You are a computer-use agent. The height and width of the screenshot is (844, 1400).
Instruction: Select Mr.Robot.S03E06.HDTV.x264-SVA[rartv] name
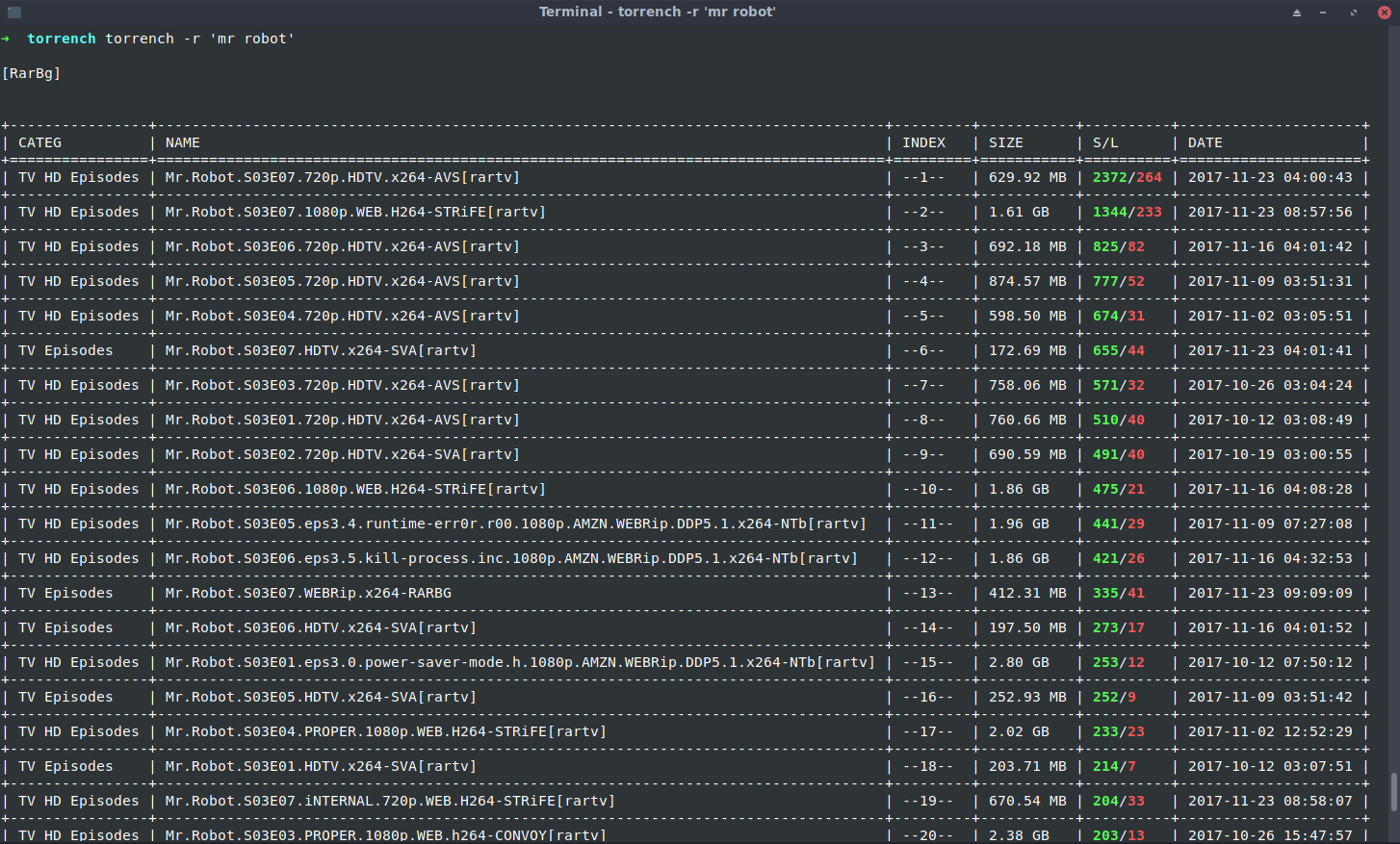pyautogui.click(x=321, y=627)
